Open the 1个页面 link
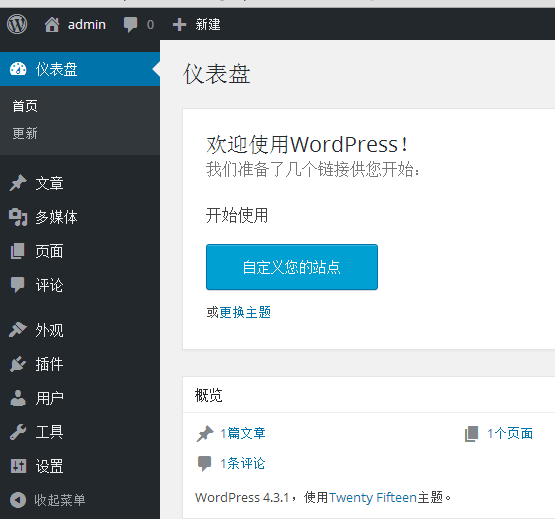 coord(510,433)
